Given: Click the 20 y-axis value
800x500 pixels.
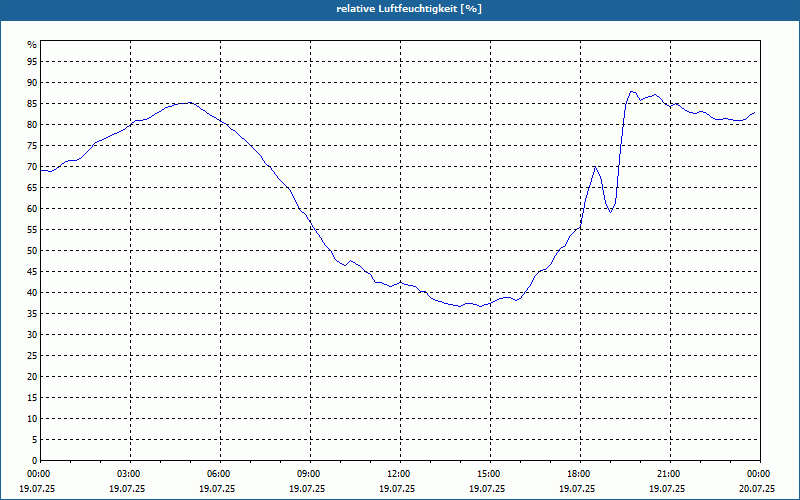Looking at the screenshot, I should [x=32, y=377].
